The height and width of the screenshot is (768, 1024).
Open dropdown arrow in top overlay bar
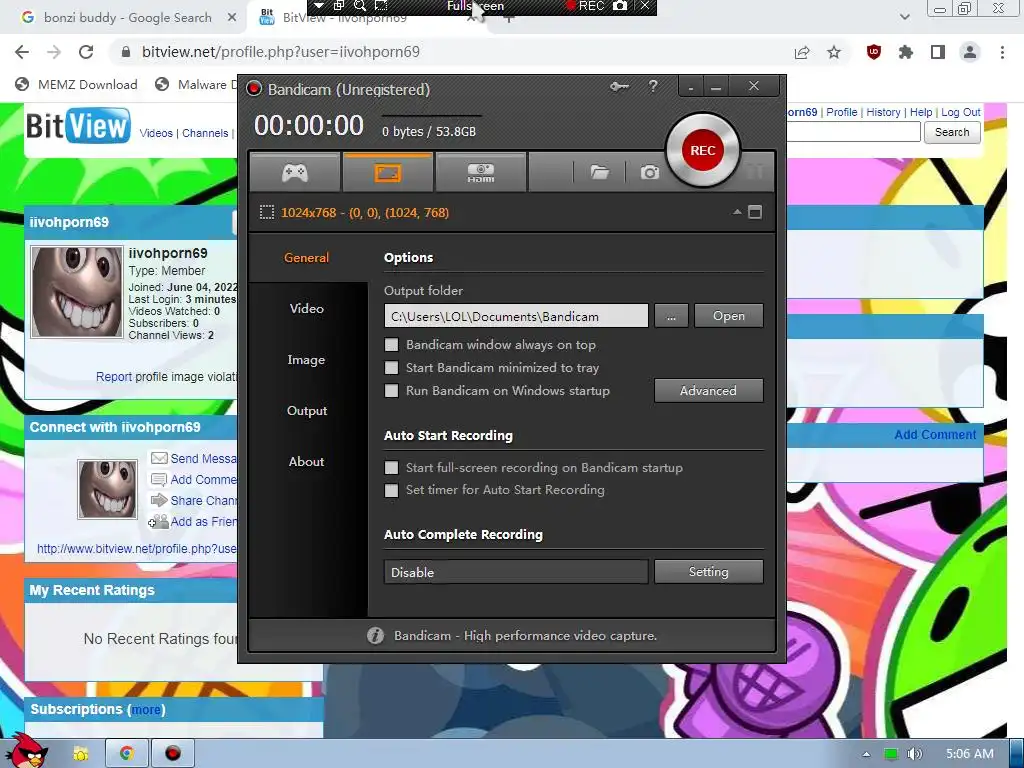318,6
